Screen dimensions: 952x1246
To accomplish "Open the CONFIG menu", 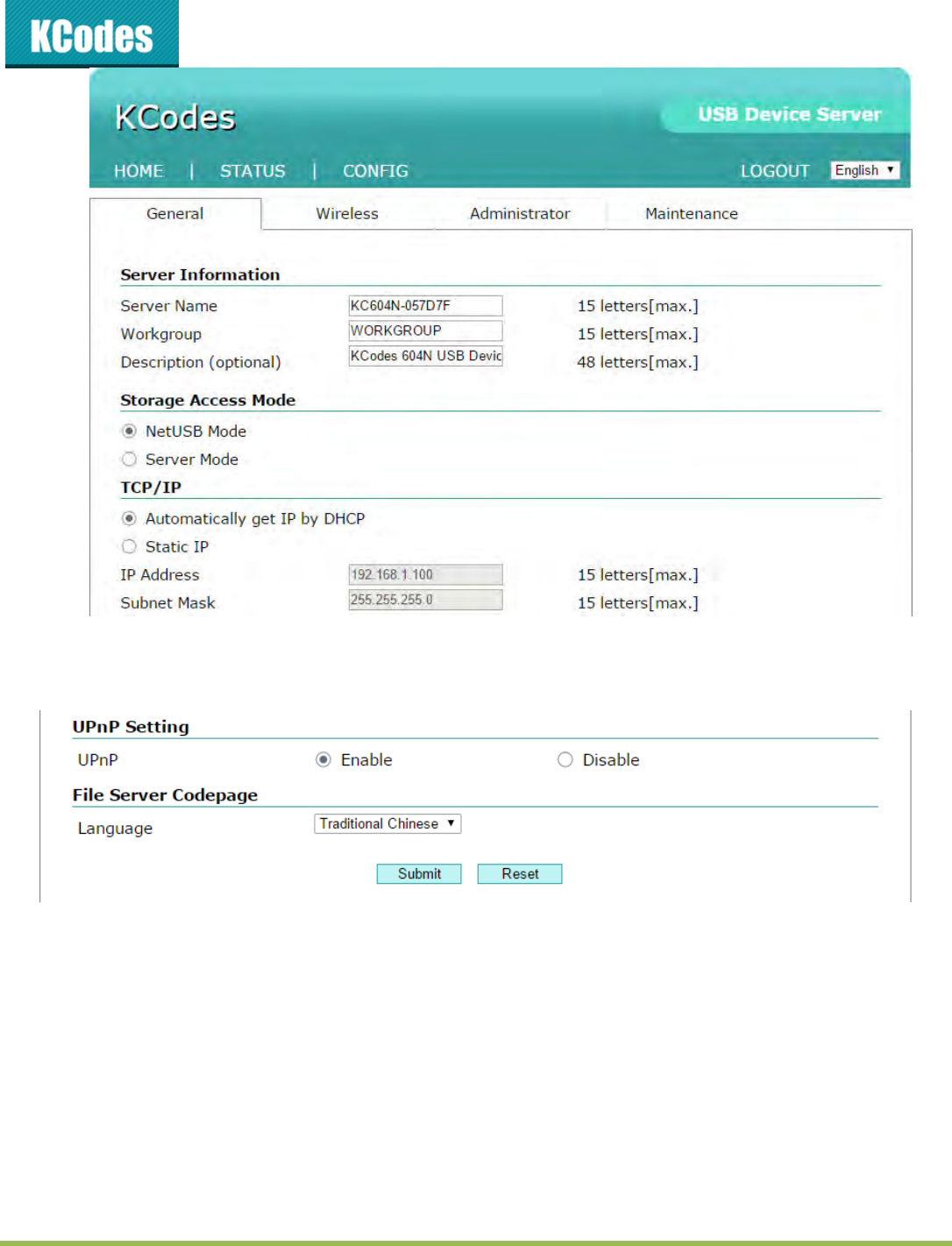I will point(375,171).
